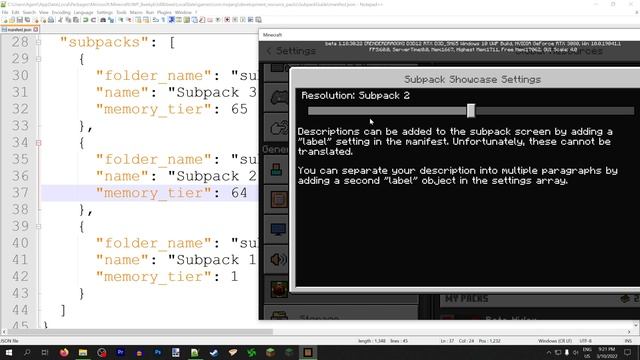Click the "UTF-8" status bar entry
Image resolution: width=640 pixels, height=360 pixels.
[585, 341]
